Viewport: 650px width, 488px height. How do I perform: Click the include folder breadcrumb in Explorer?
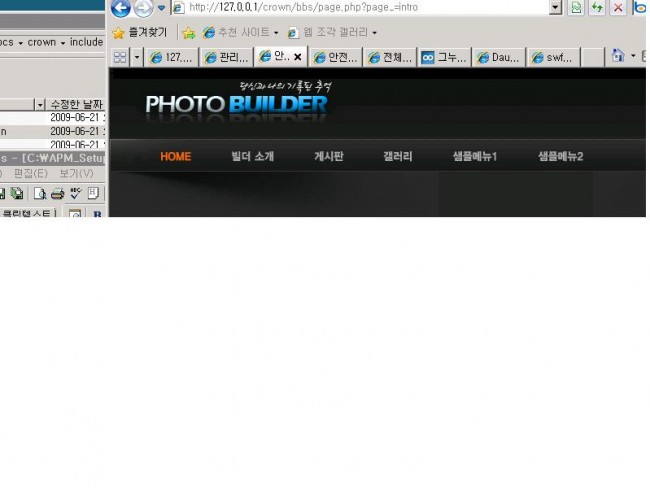86,42
